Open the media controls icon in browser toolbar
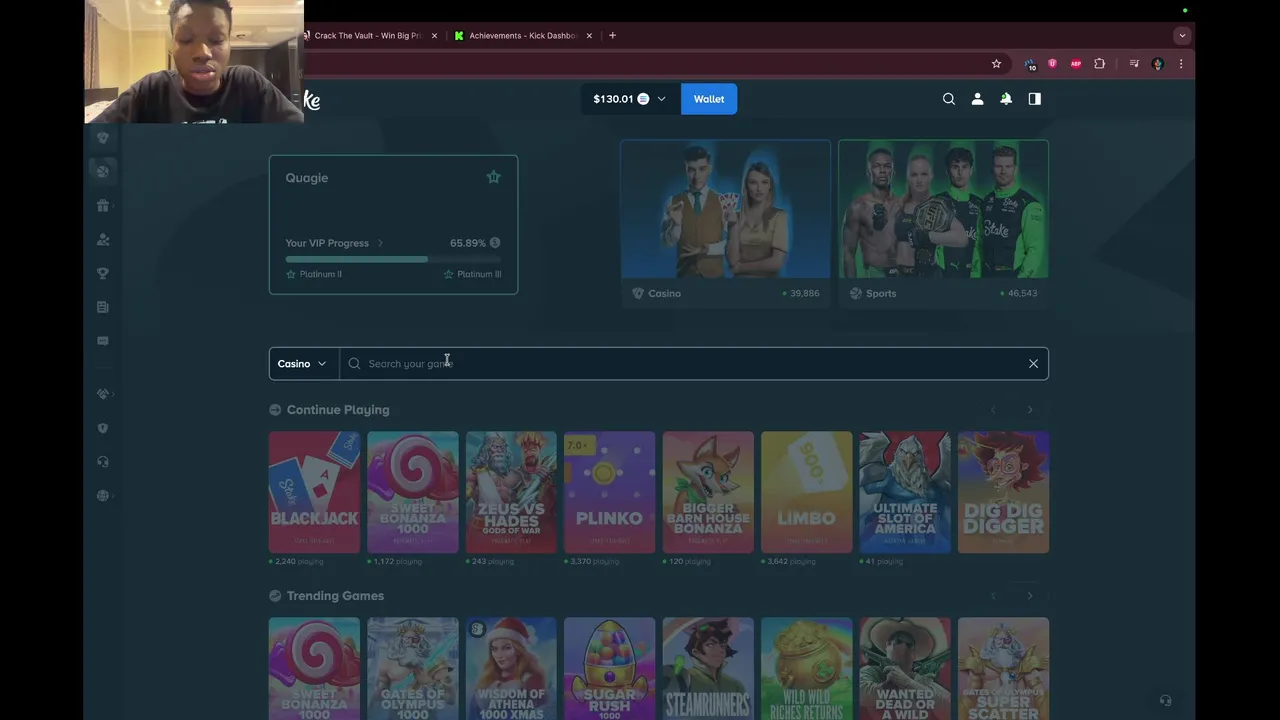The height and width of the screenshot is (720, 1280). pos(1134,64)
